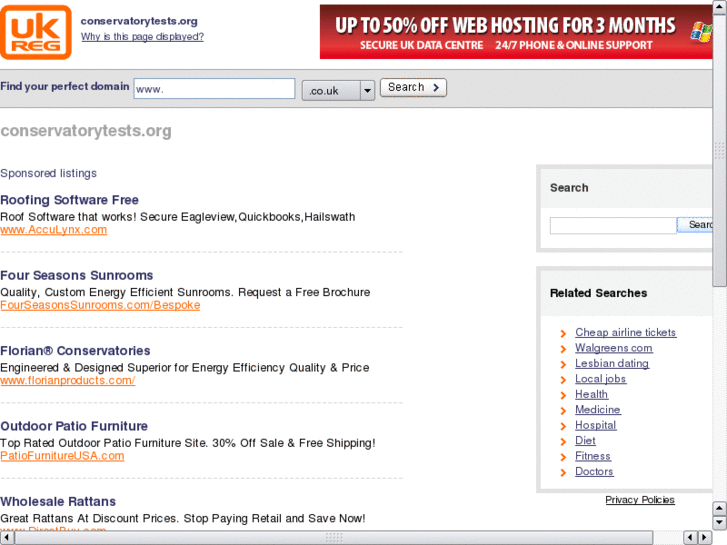Open Outdoor Patio Furniture listing
727x545 pixels.
coord(74,426)
